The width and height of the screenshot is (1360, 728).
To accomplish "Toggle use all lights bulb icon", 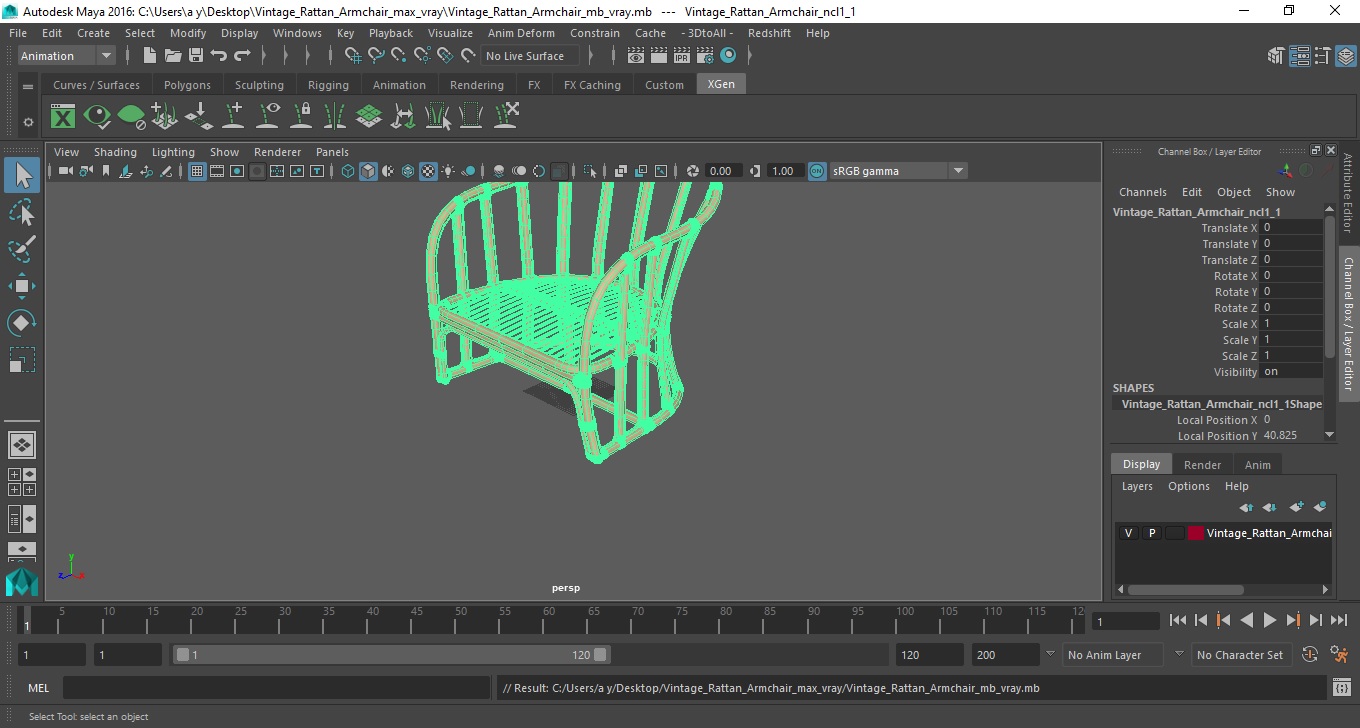I will pyautogui.click(x=448, y=171).
